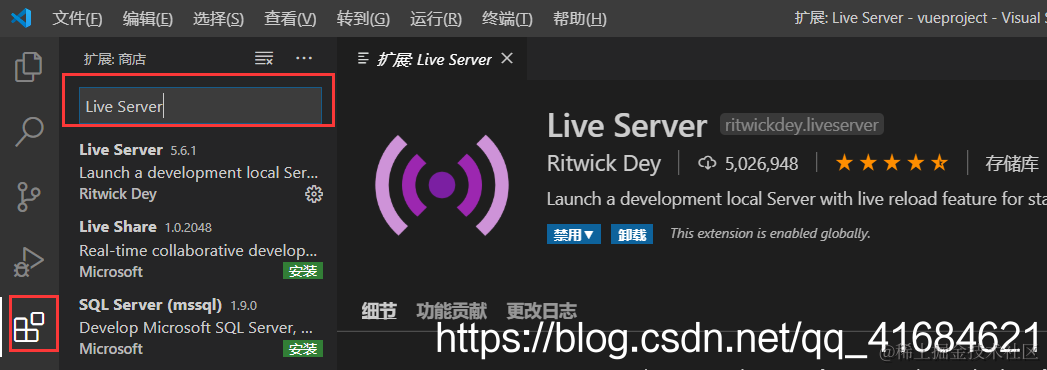This screenshot has height=370, width=1047.
Task: Switch to the 更改日志 tab
Action: (x=541, y=311)
